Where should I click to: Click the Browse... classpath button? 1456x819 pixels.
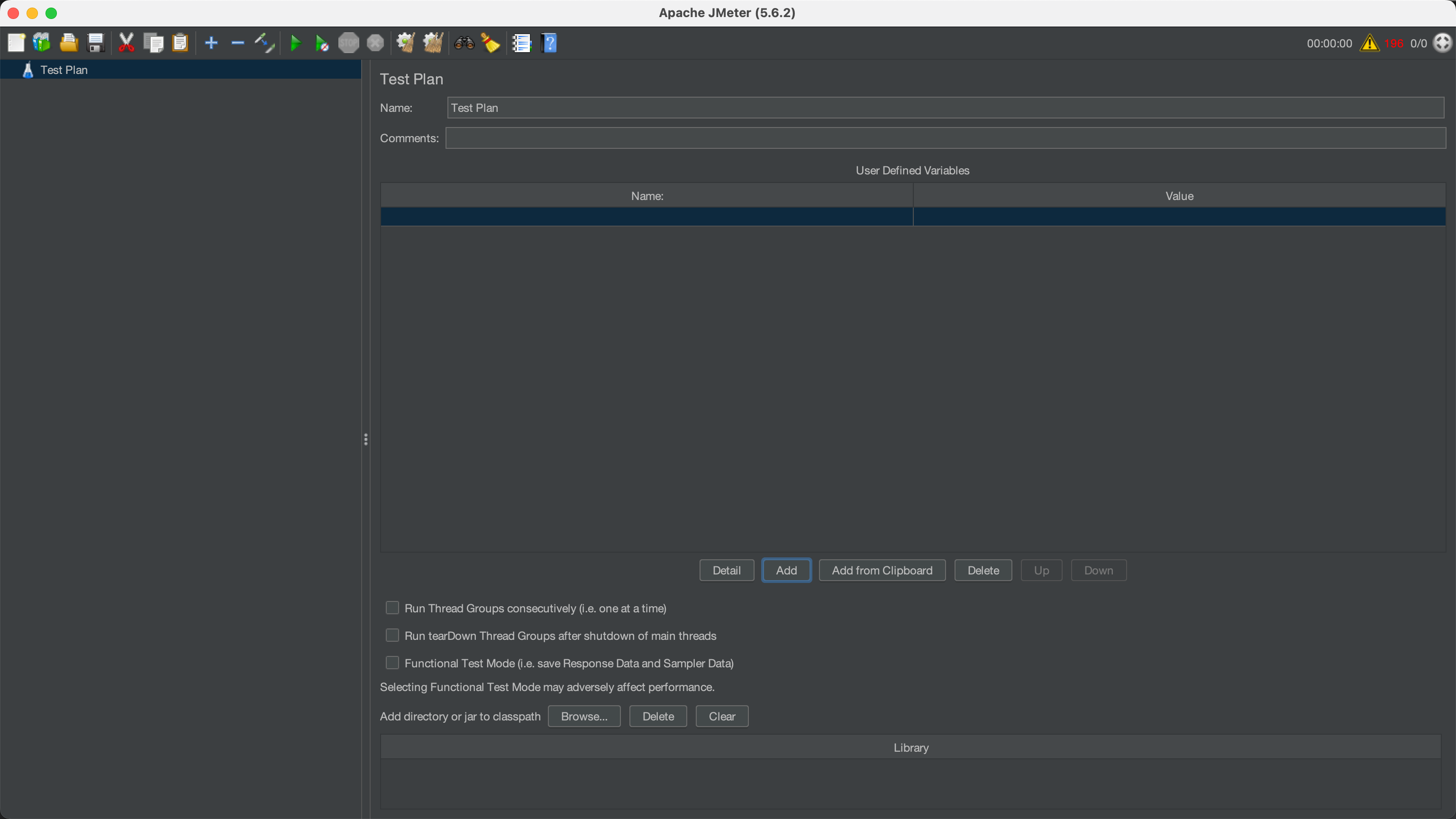584,716
